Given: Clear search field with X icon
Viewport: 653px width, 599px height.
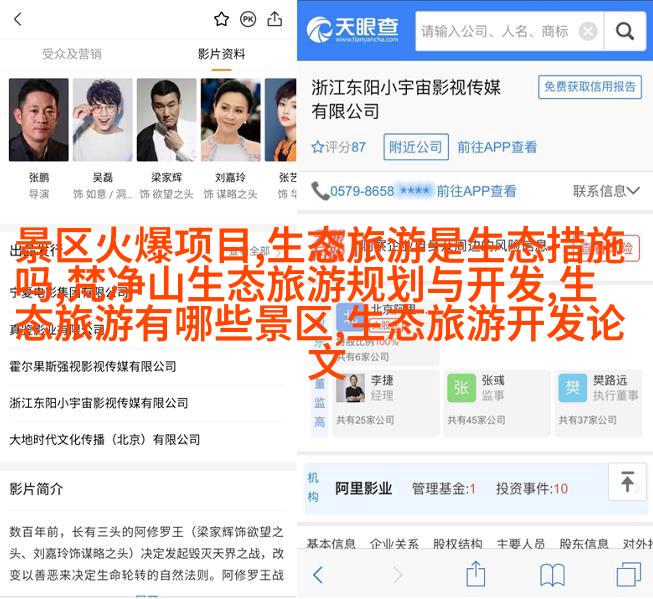Looking at the screenshot, I should pyautogui.click(x=588, y=31).
